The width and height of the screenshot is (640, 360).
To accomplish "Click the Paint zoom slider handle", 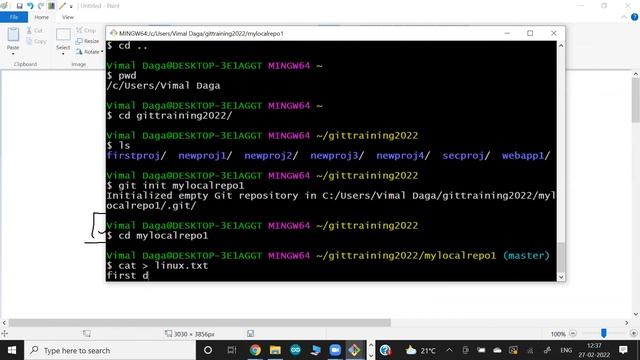I will [x=603, y=333].
